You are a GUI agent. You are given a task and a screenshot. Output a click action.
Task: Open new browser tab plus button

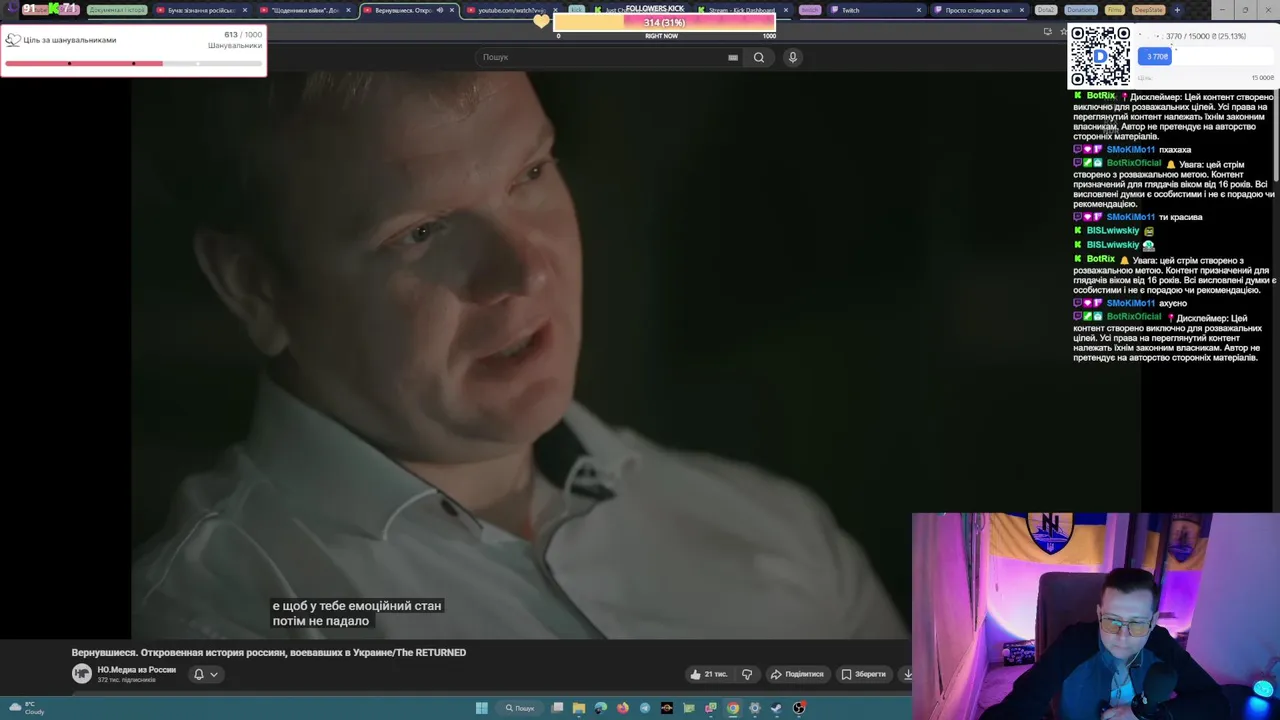point(1177,10)
